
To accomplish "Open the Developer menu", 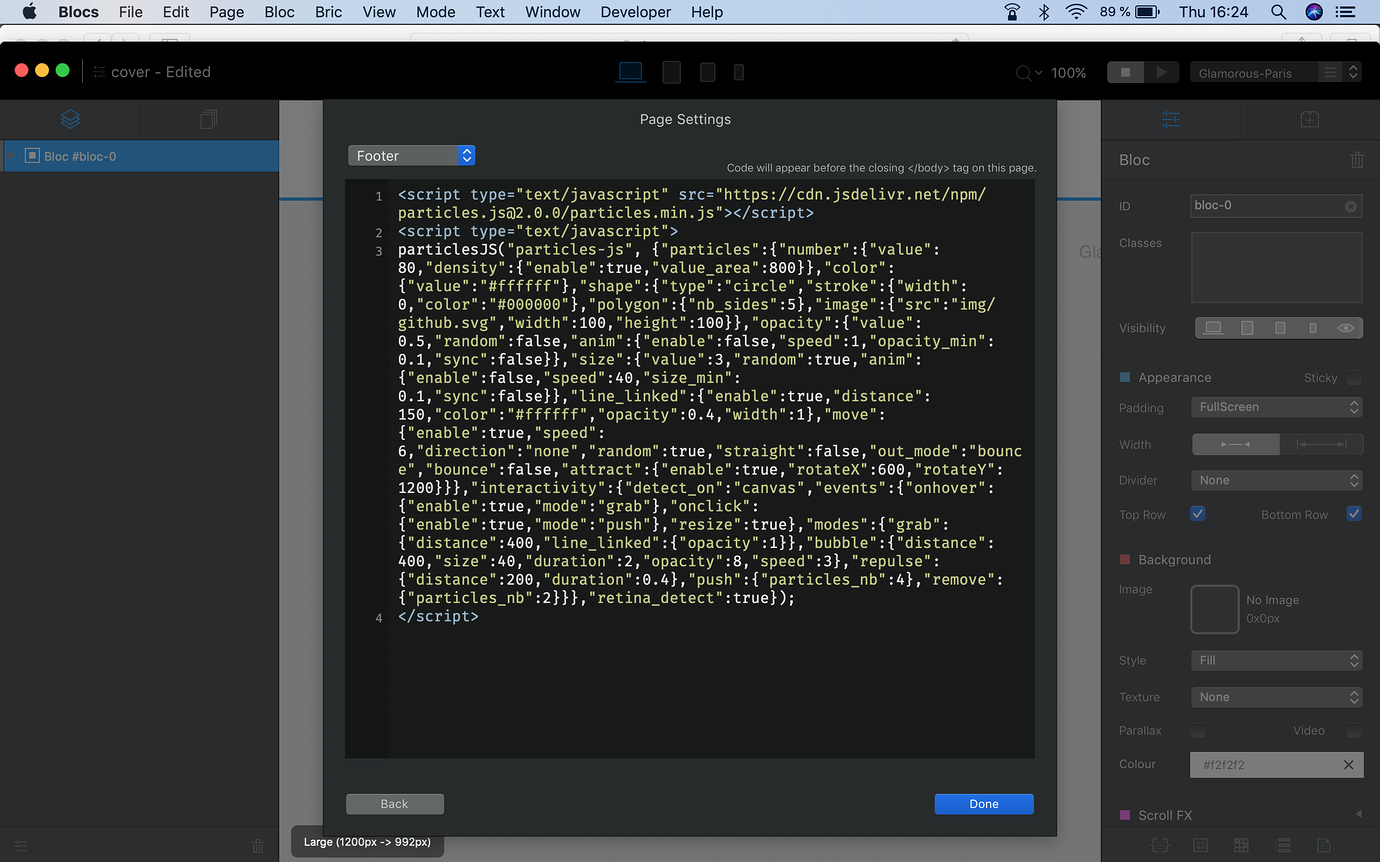I will [x=635, y=12].
